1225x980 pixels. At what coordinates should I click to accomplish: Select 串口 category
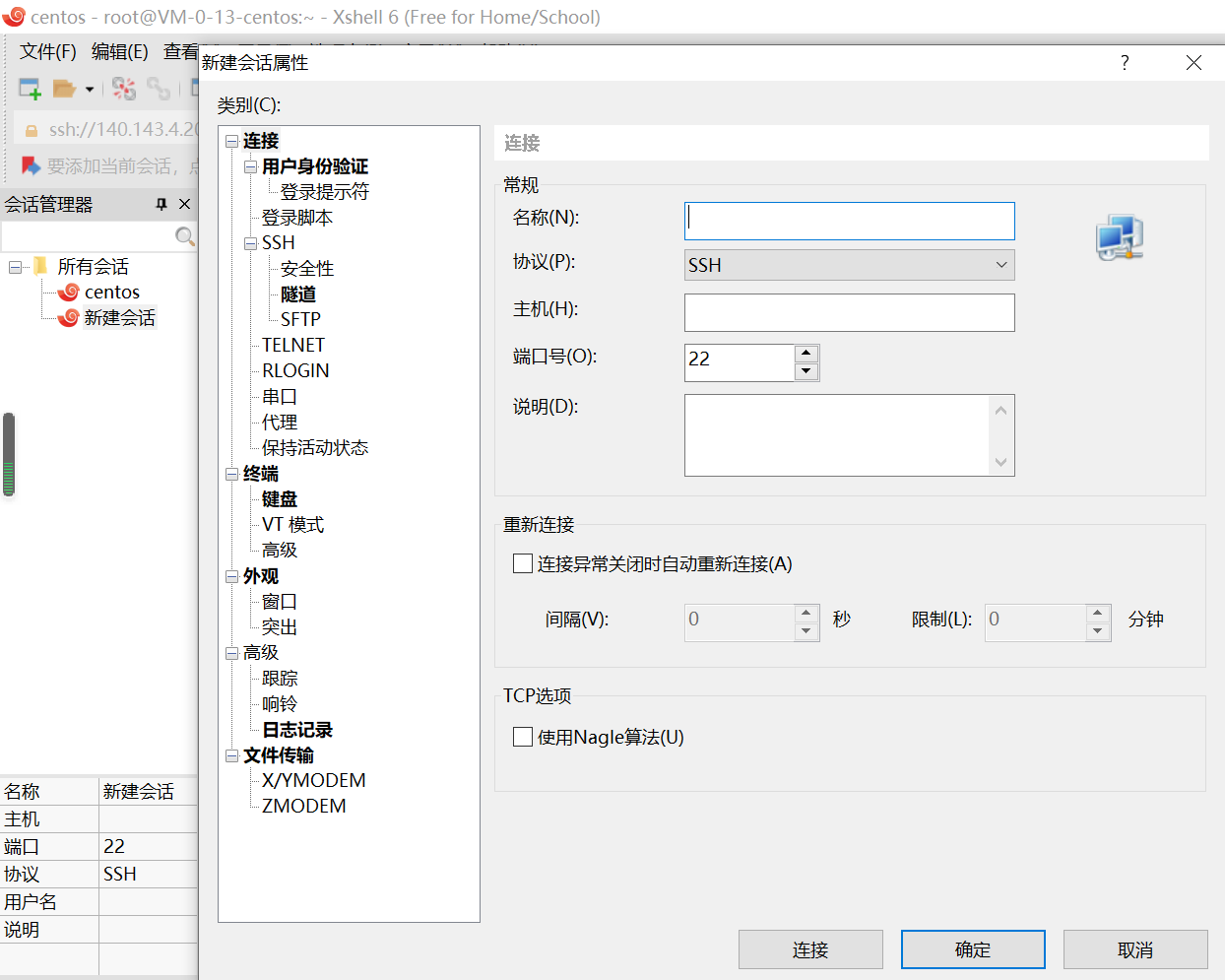pyautogui.click(x=279, y=397)
